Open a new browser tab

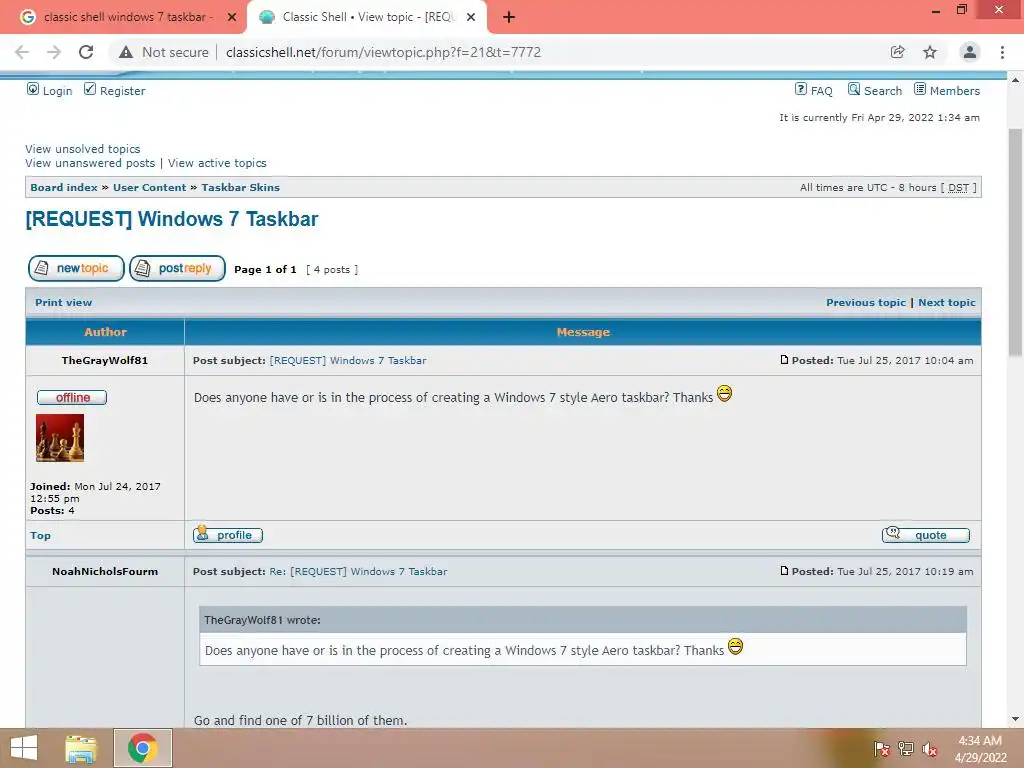pyautogui.click(x=509, y=18)
